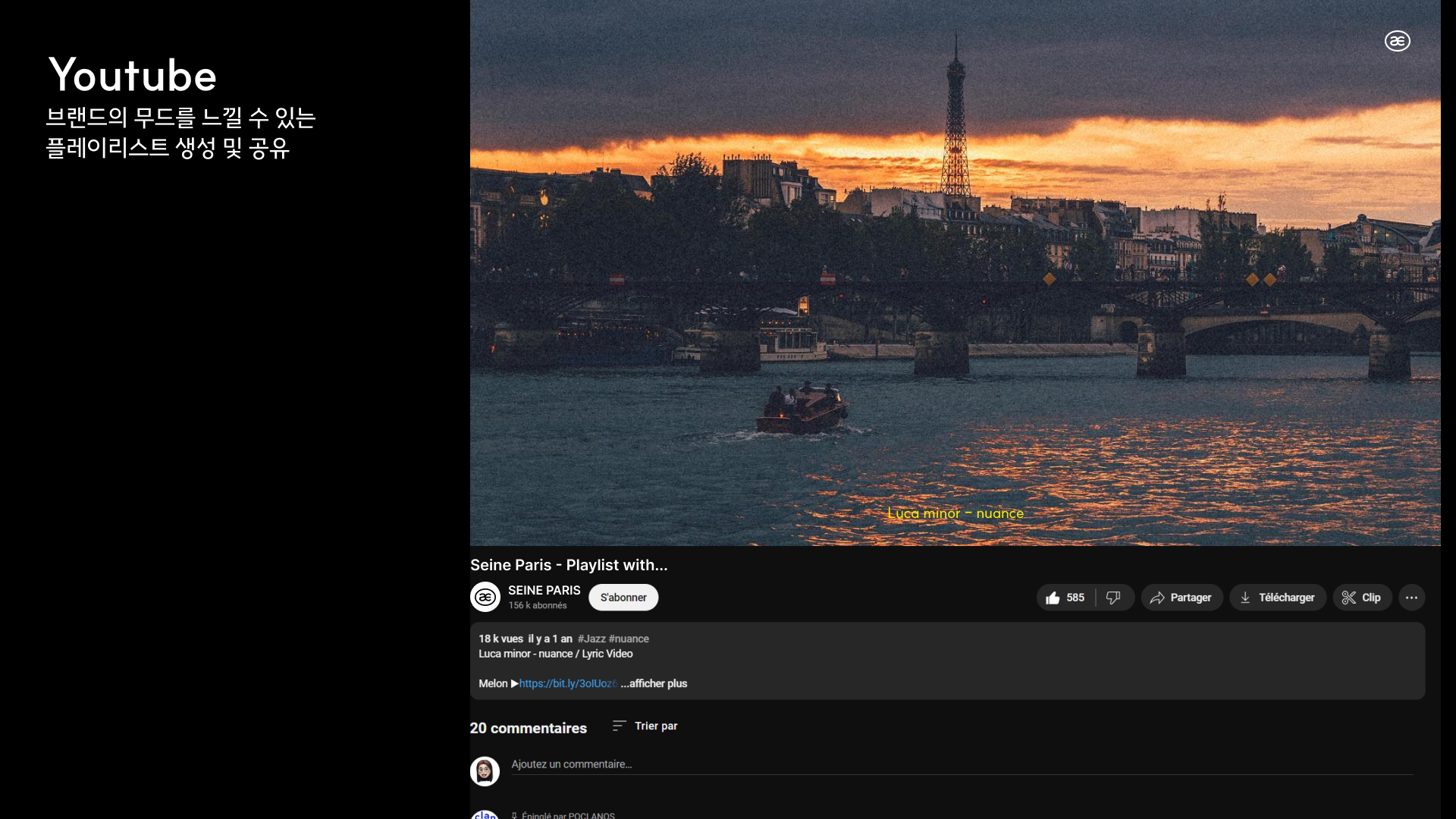
Task: Click your profile avatar beside comment box
Action: (485, 771)
